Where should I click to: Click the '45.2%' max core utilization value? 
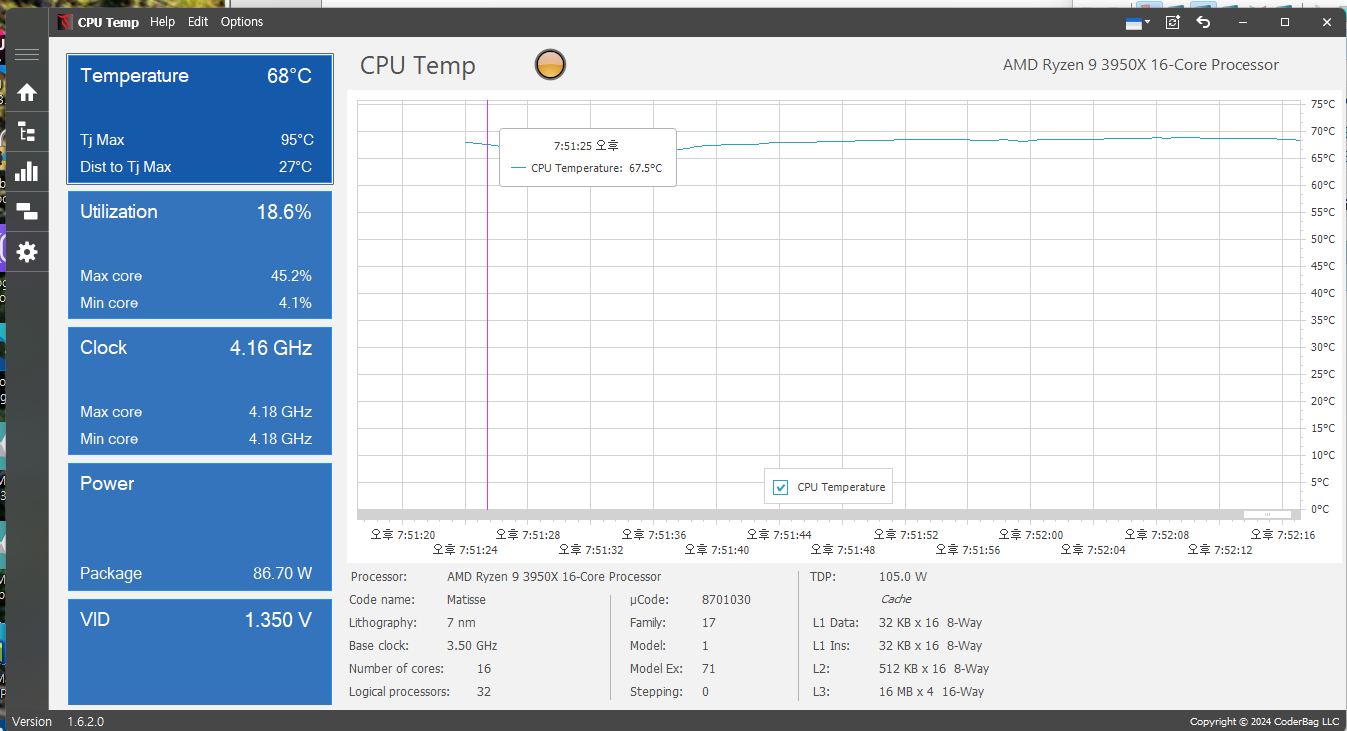(x=290, y=276)
